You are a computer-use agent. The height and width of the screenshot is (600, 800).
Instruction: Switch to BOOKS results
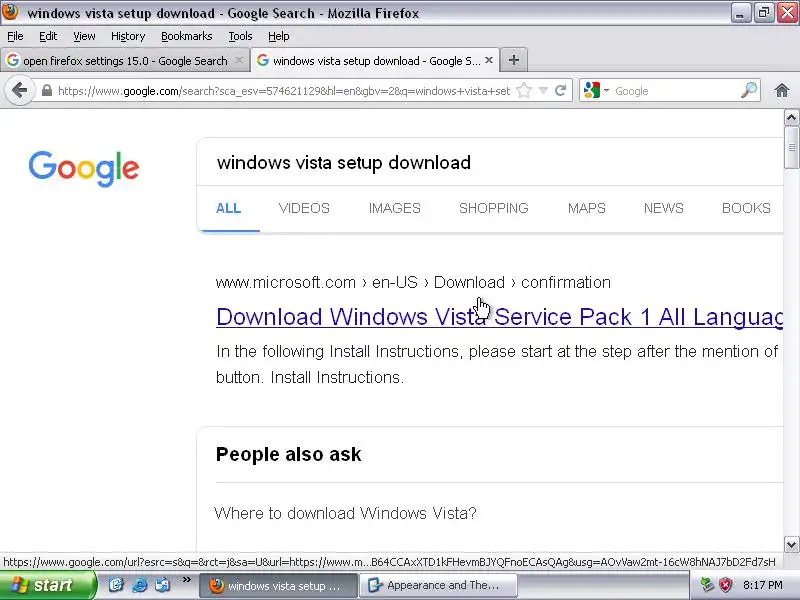(x=746, y=208)
